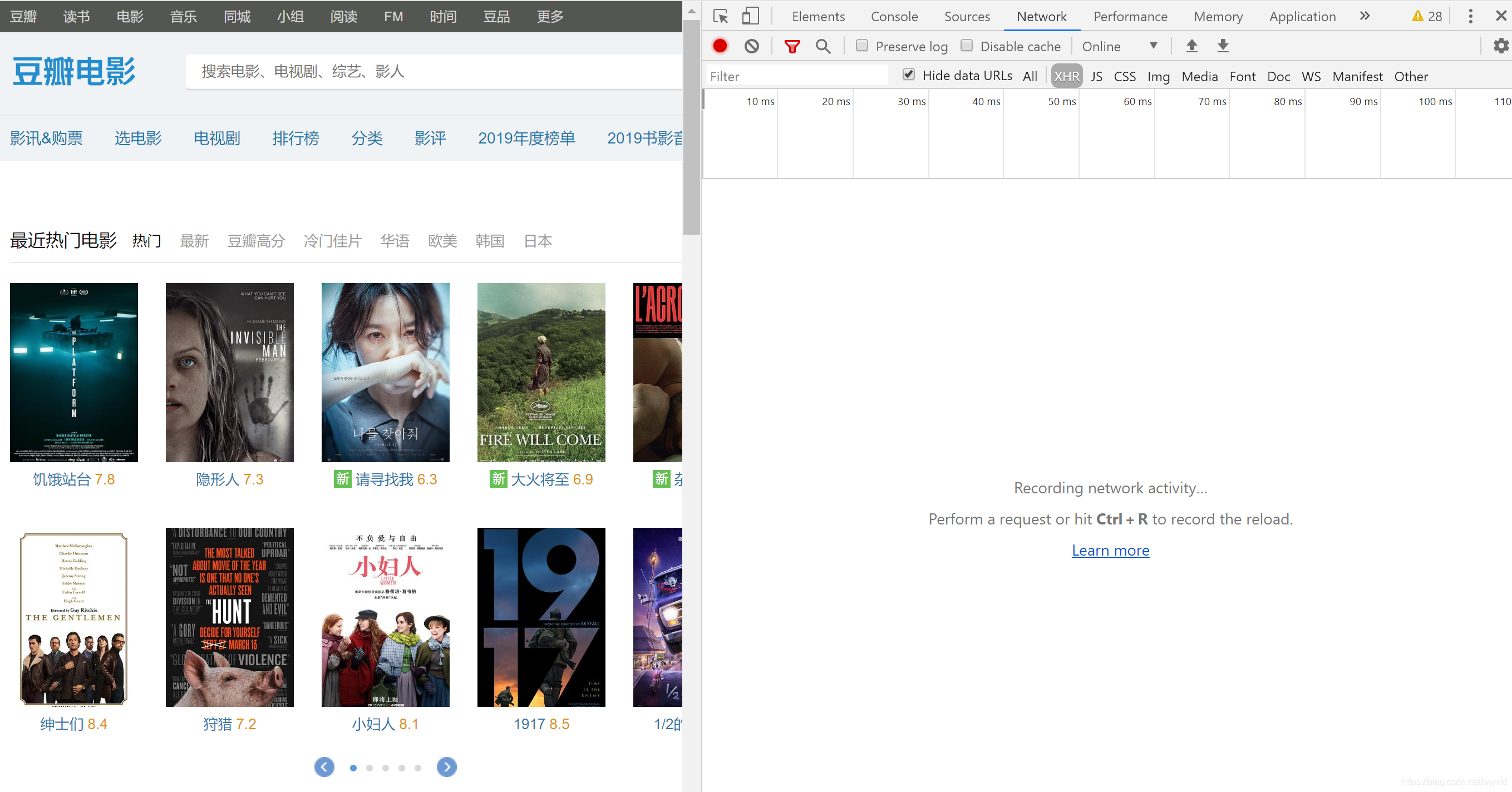Switch to the Performance tab
The height and width of the screenshot is (792, 1512).
[x=1130, y=17]
